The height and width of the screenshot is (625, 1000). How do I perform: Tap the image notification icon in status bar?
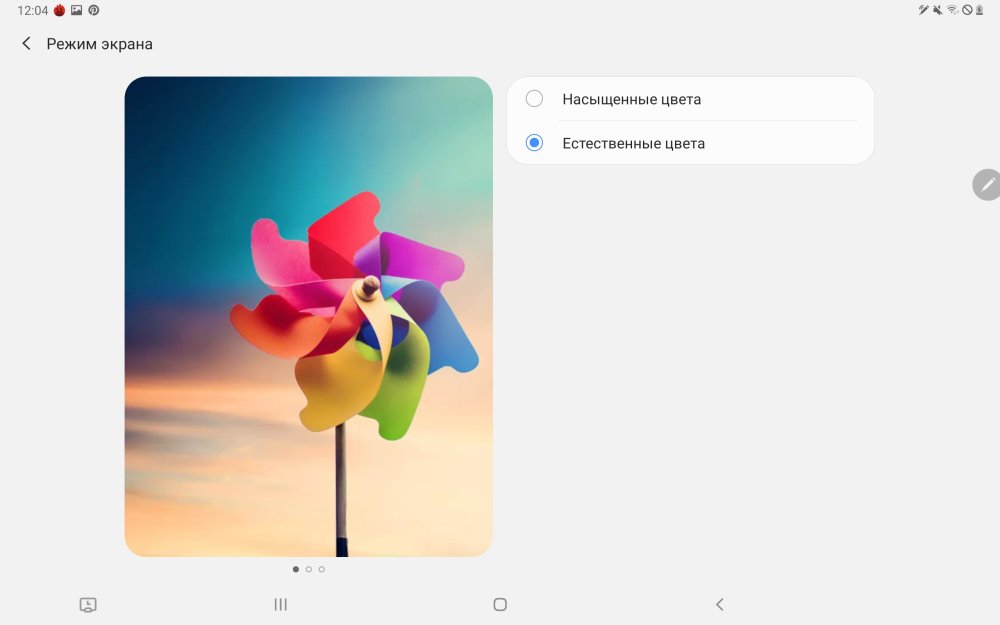click(76, 10)
